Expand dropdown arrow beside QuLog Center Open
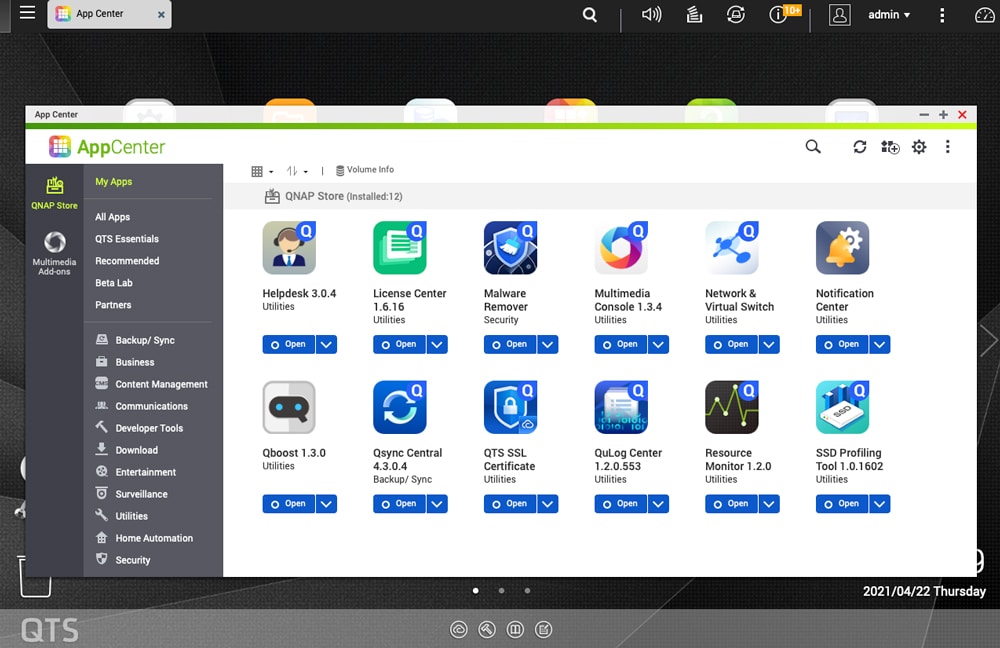 pos(658,504)
